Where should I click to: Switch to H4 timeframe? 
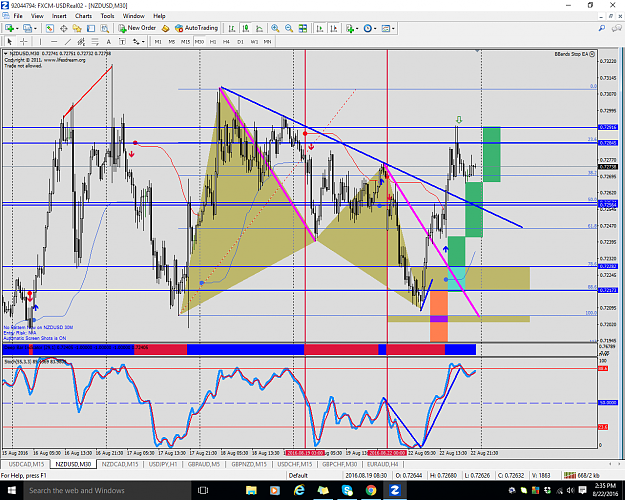pyautogui.click(x=226, y=41)
